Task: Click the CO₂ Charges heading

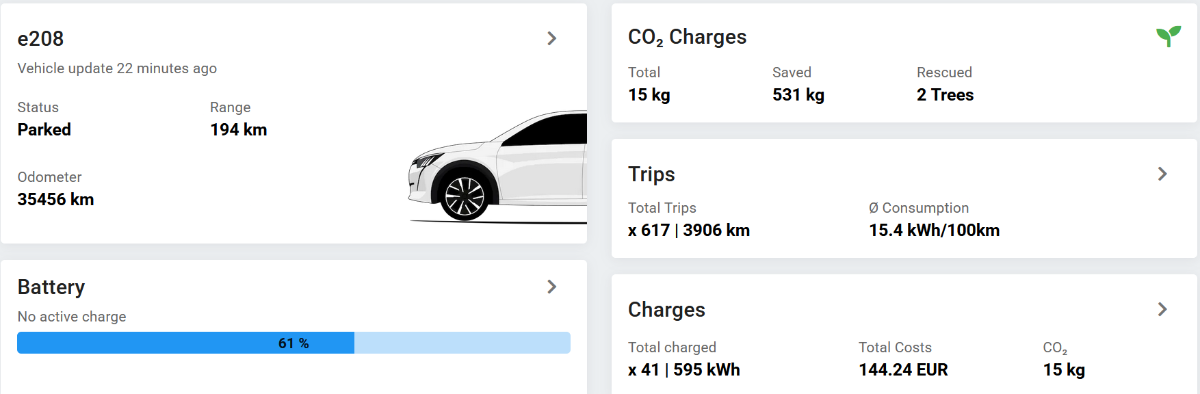Action: 687,37
